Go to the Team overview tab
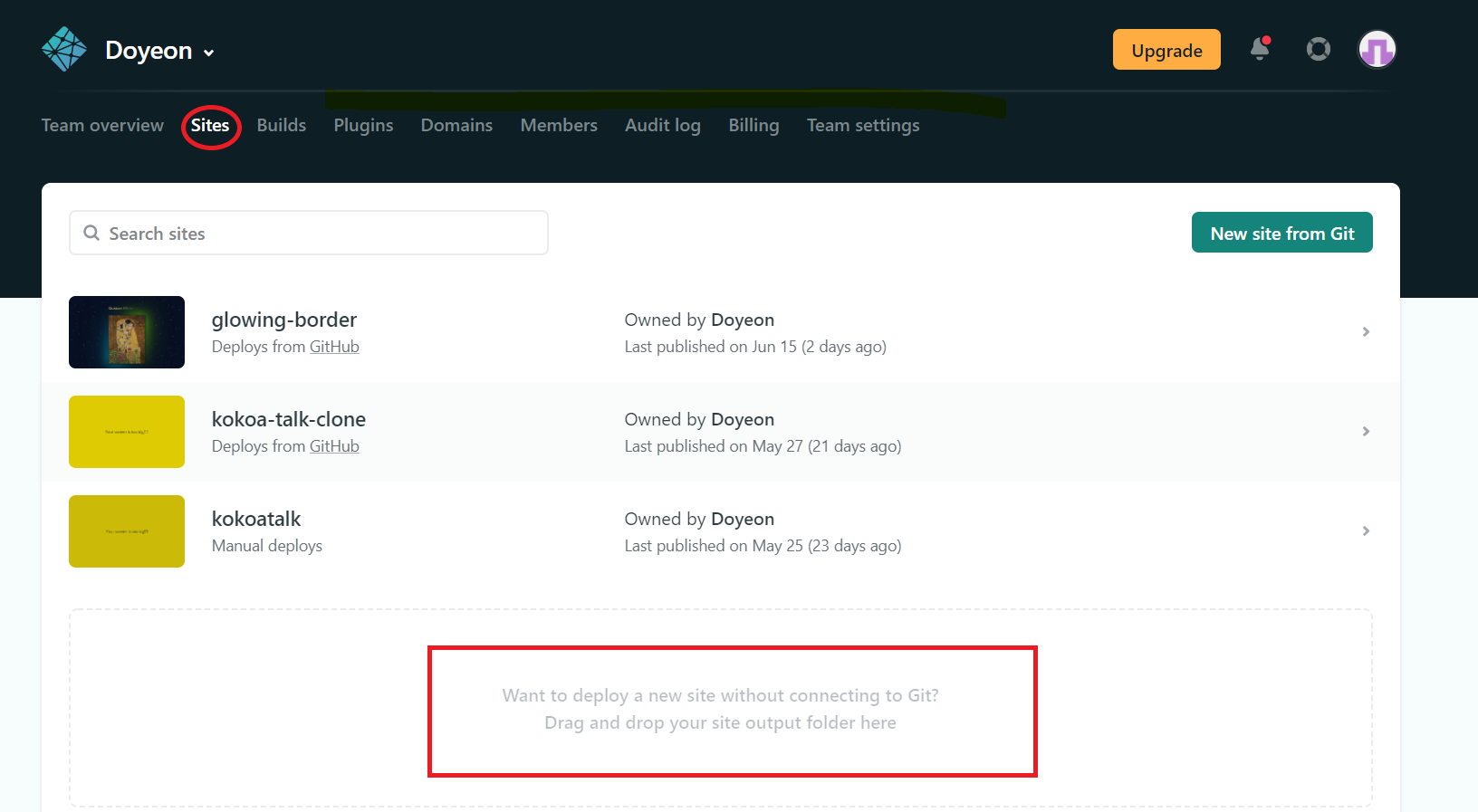Screen dimensions: 1478x812 102,125
